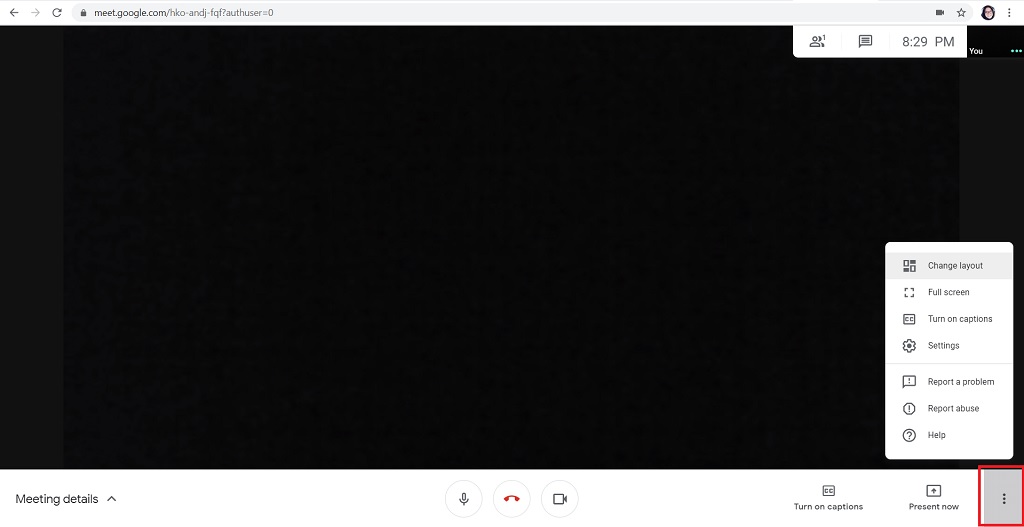Open Chrome profile avatar

click(x=988, y=13)
